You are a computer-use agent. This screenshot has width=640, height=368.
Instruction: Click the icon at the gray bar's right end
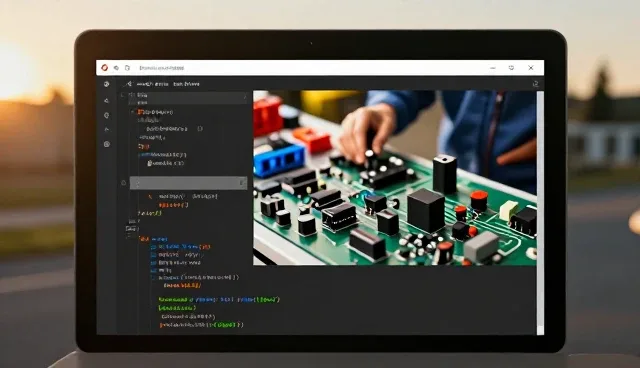(242, 183)
